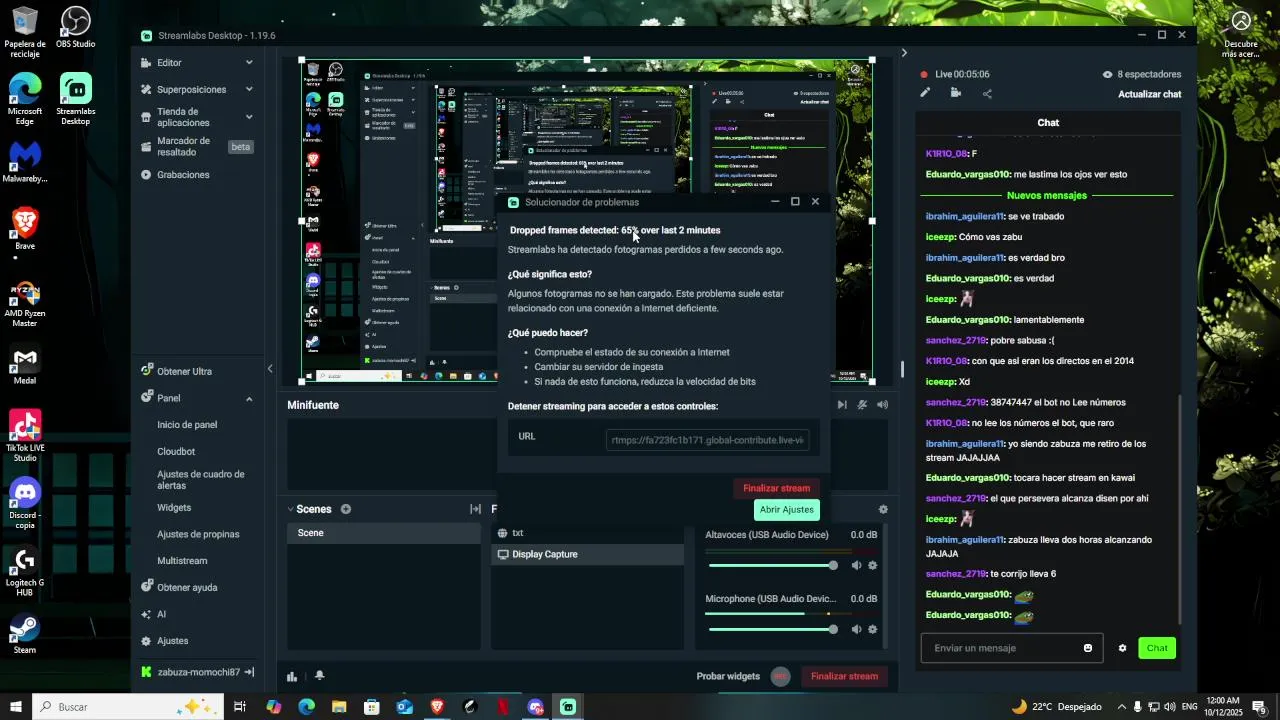Image resolution: width=1280 pixels, height=720 pixels.
Task: Mute the Microphone USB Audio Device
Action: coord(856,629)
